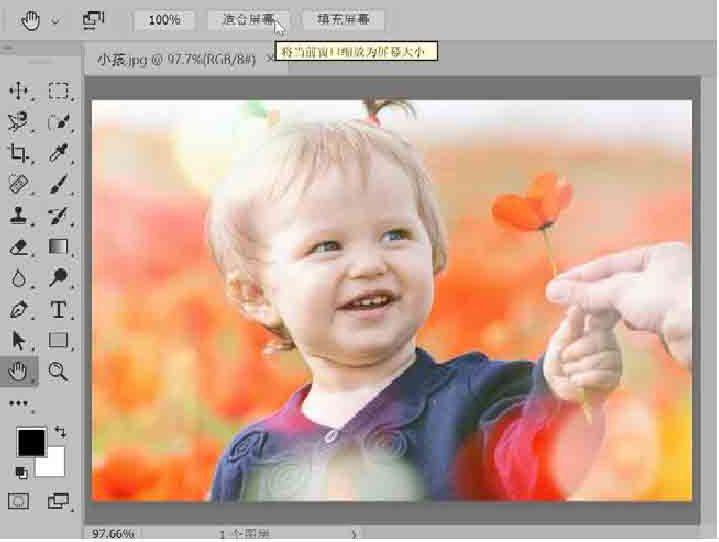
Task: Select the Brush tool
Action: 59,184
